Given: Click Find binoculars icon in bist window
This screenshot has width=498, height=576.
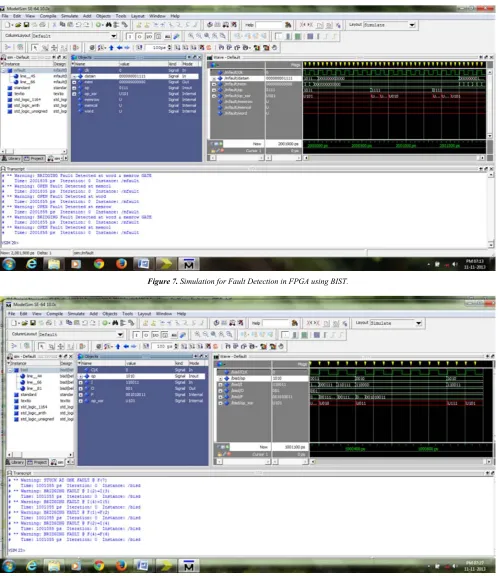Looking at the screenshot, I should point(115,323).
